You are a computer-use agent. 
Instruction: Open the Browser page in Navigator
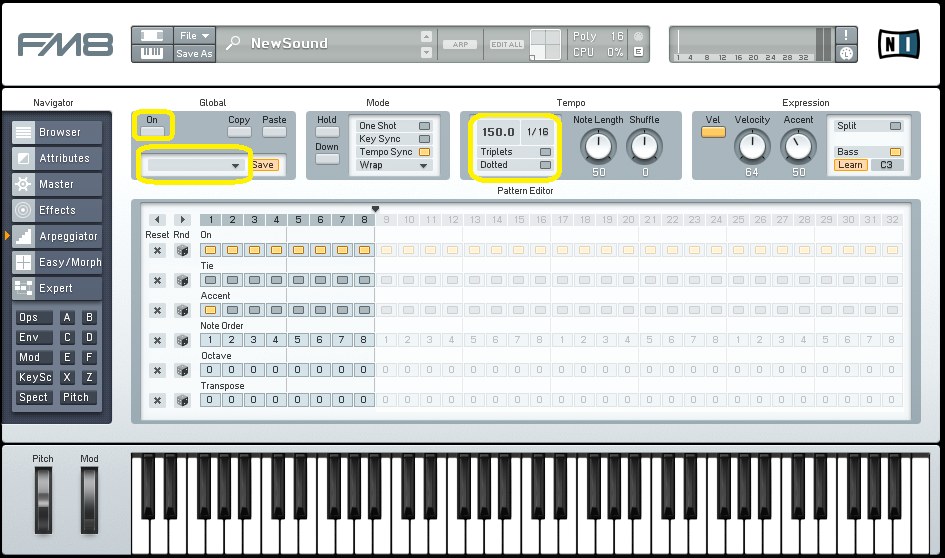click(57, 132)
